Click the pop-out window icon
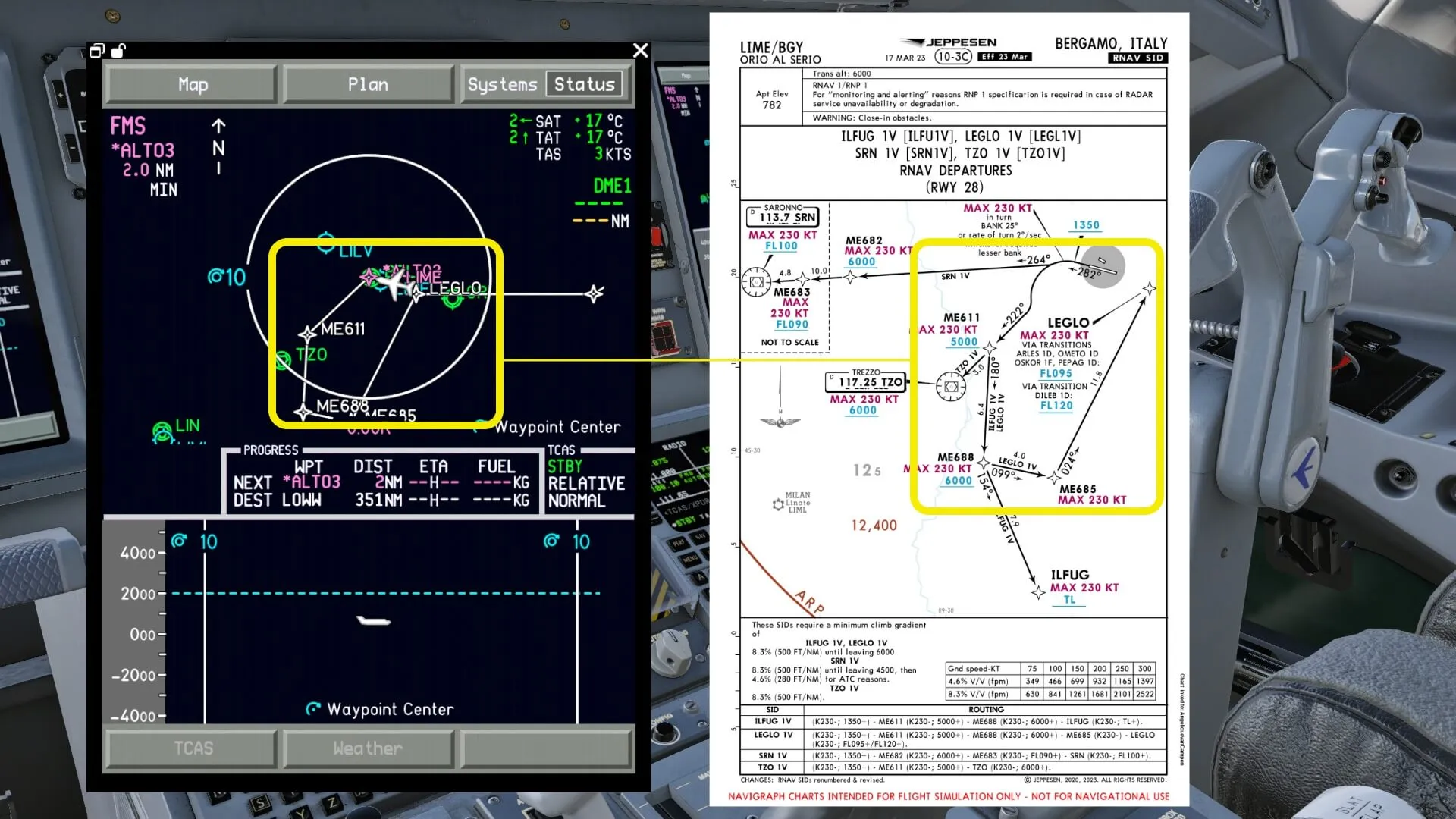 tap(97, 51)
